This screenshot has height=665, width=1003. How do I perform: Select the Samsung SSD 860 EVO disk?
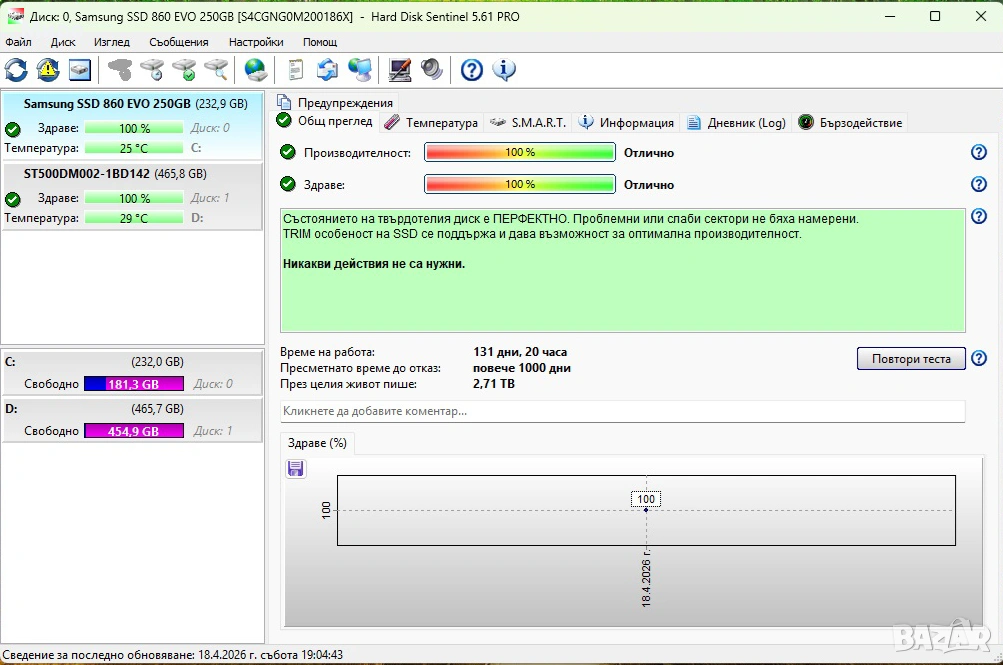[107, 103]
